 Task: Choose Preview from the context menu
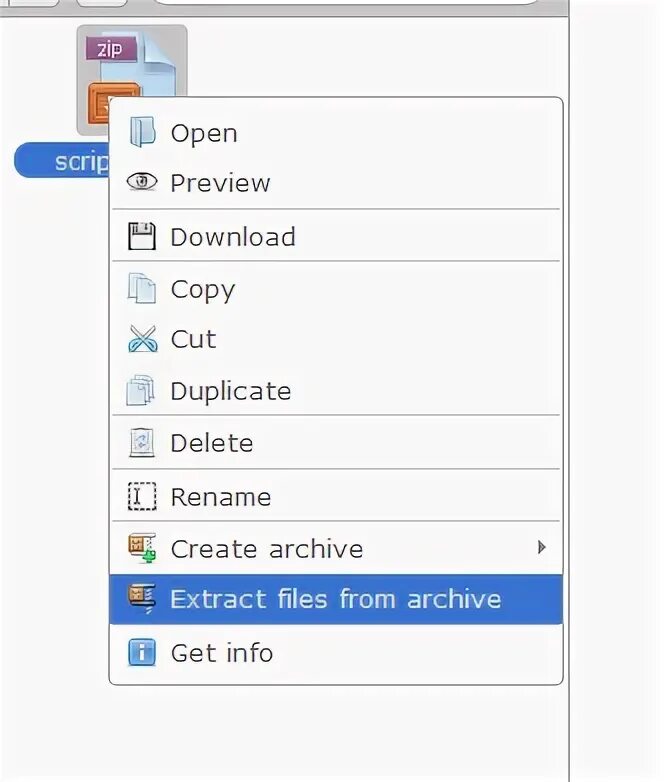coord(336,183)
